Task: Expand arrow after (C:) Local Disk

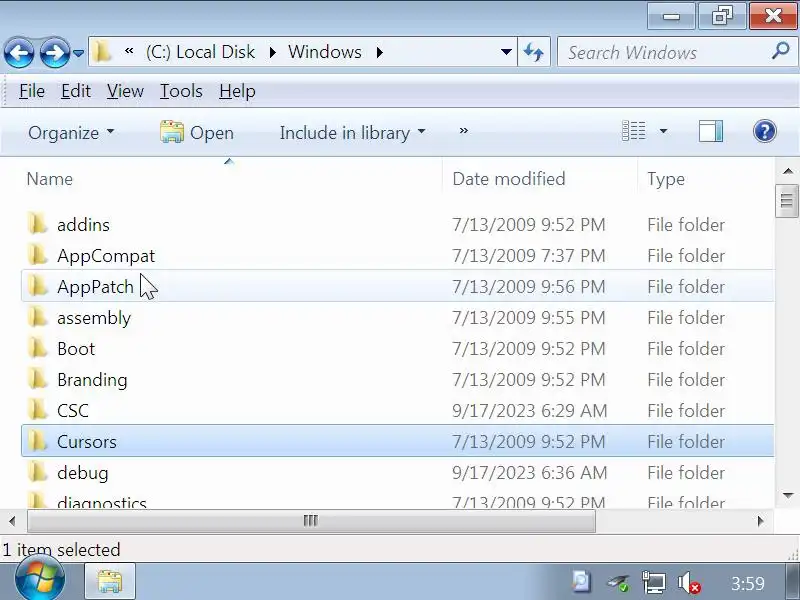Action: [272, 53]
